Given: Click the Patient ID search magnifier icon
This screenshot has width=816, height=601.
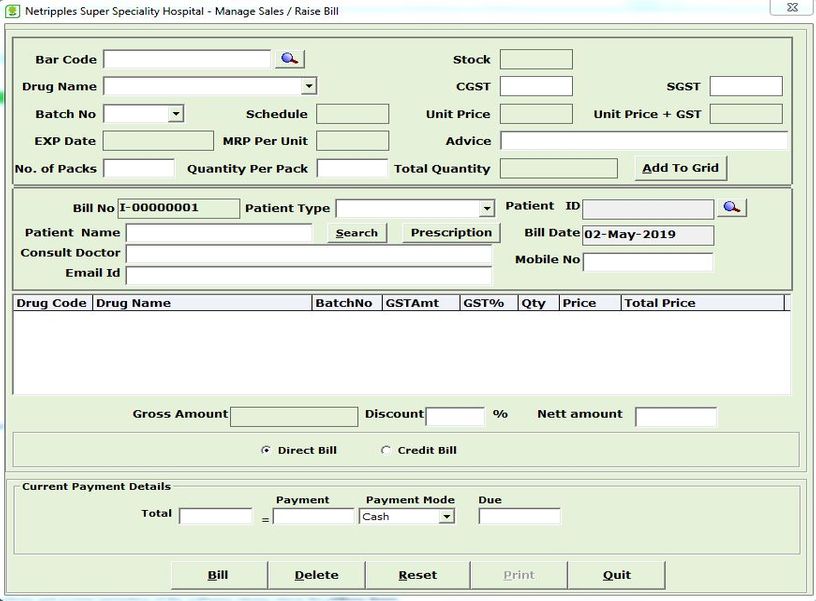Looking at the screenshot, I should click(x=732, y=207).
